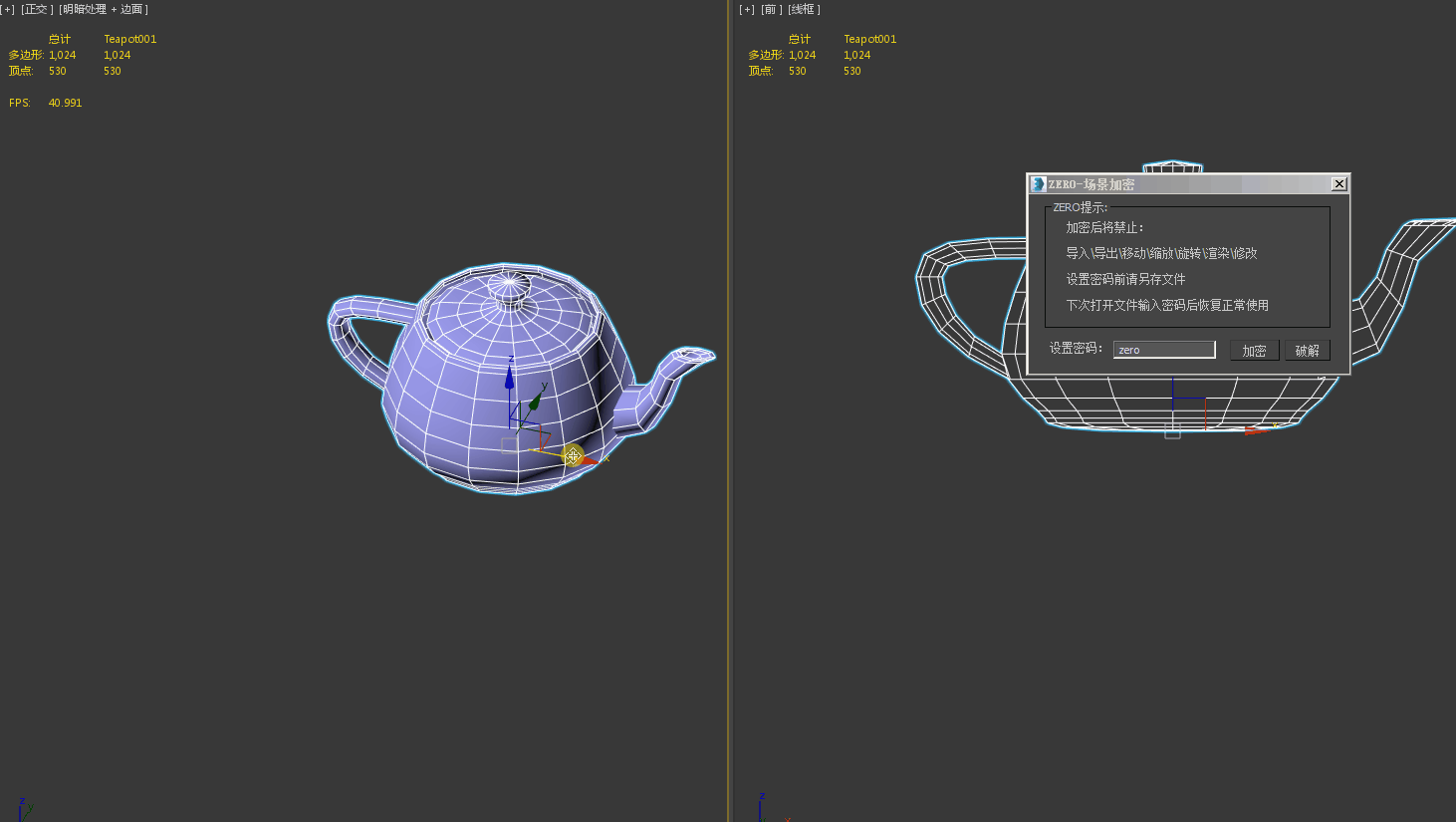1456x822 pixels.
Task: Click the ZERO dialog title bar icon
Action: tap(1039, 184)
